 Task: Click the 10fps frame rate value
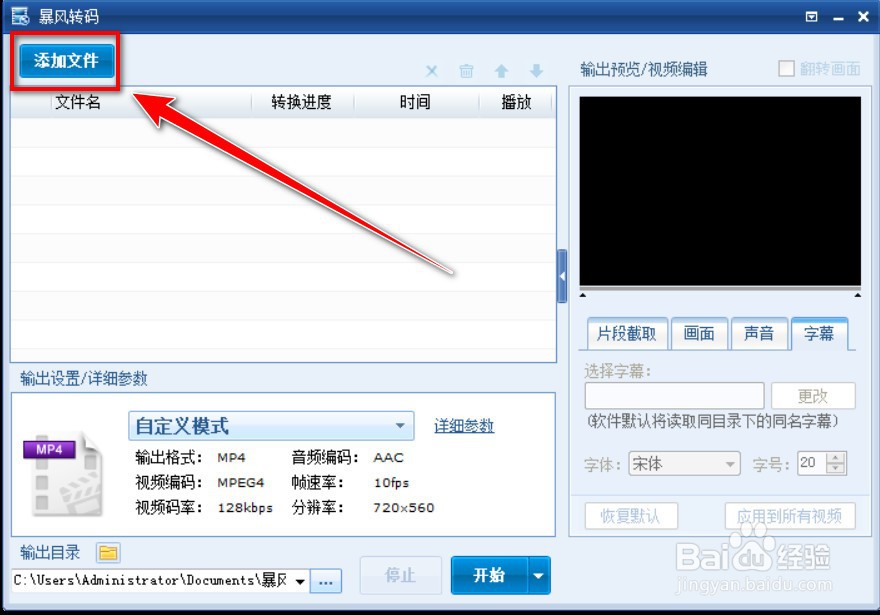coord(391,483)
